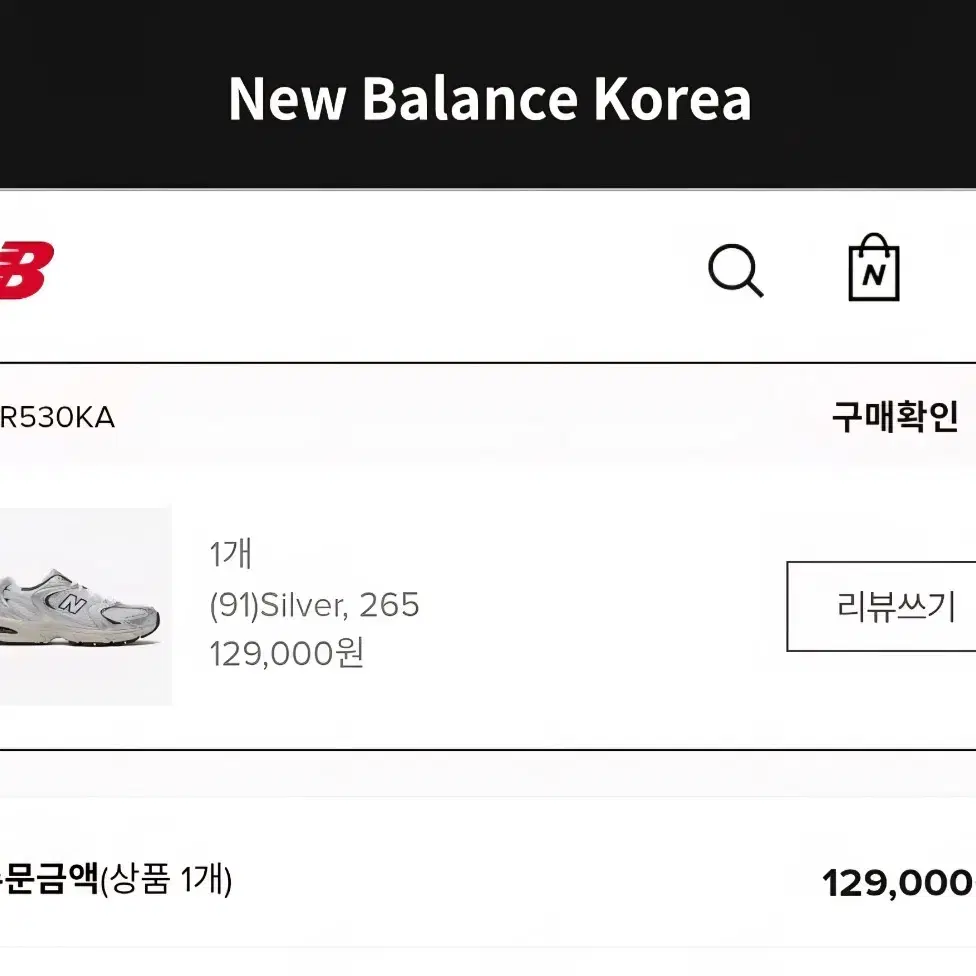Click the 1개 quantity text
The width and height of the screenshot is (976, 976).
[x=231, y=554]
